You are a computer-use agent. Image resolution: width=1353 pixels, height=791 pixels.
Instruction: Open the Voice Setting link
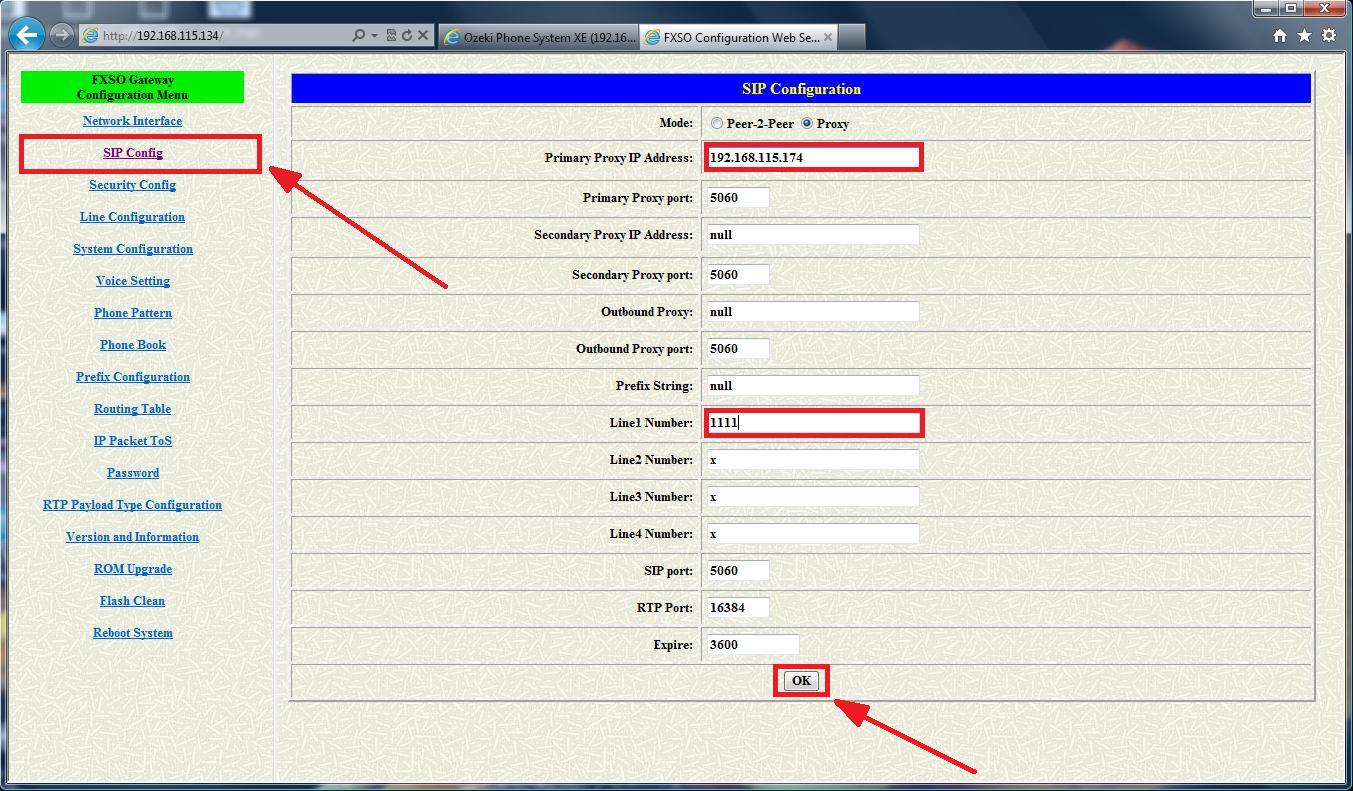133,281
